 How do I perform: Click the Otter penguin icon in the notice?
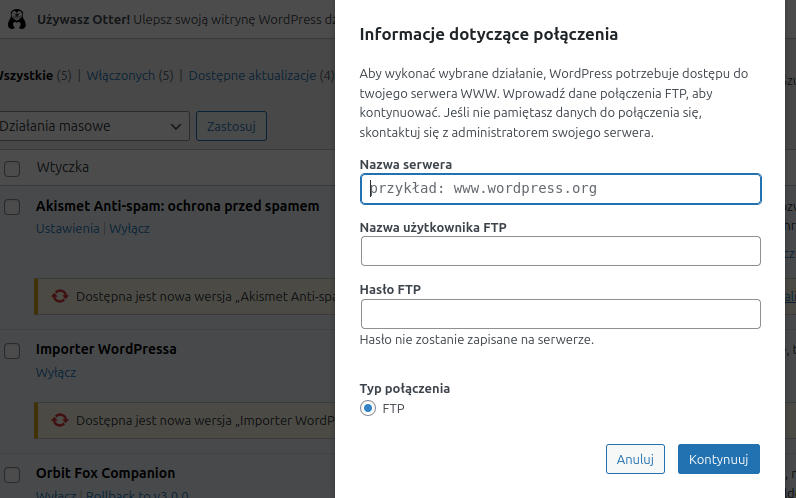point(17,20)
